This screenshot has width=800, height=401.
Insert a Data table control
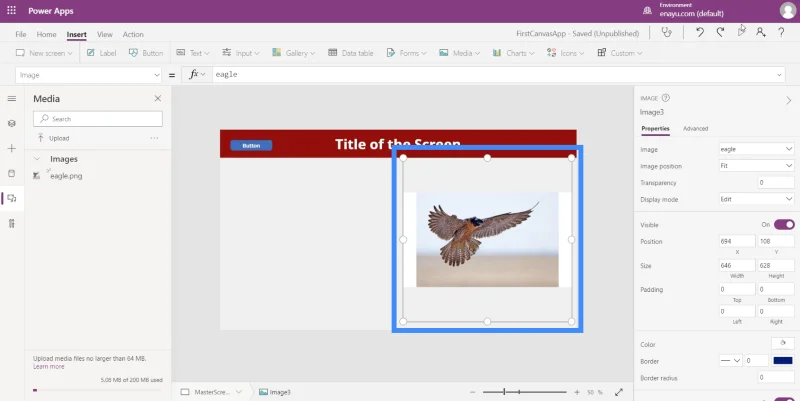(x=351, y=53)
